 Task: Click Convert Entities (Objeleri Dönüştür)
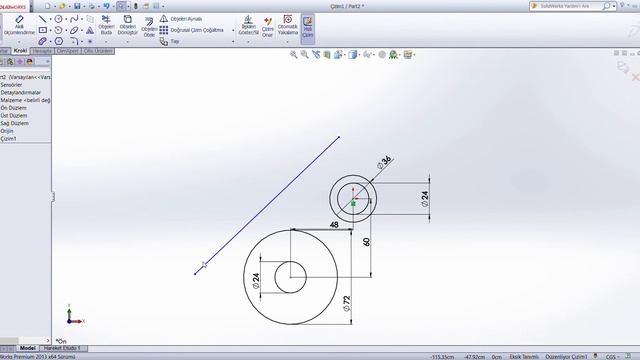[x=127, y=25]
